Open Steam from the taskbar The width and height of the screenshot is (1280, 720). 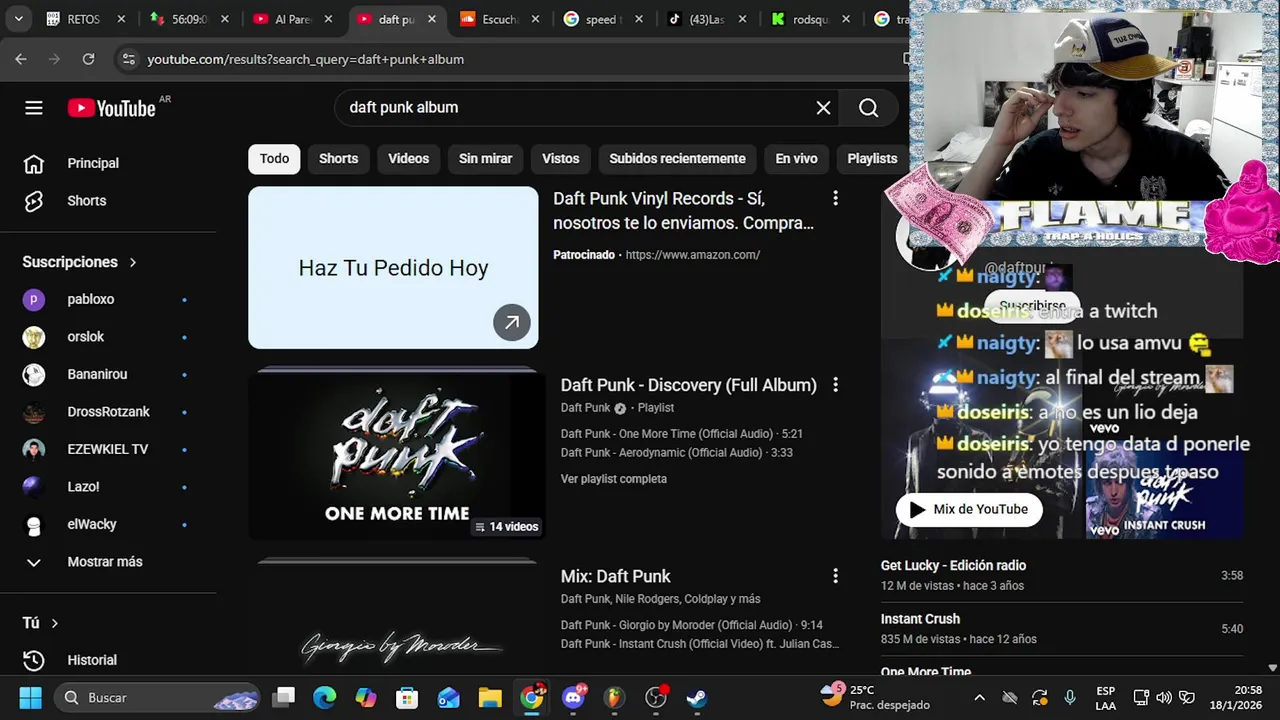pyautogui.click(x=696, y=697)
